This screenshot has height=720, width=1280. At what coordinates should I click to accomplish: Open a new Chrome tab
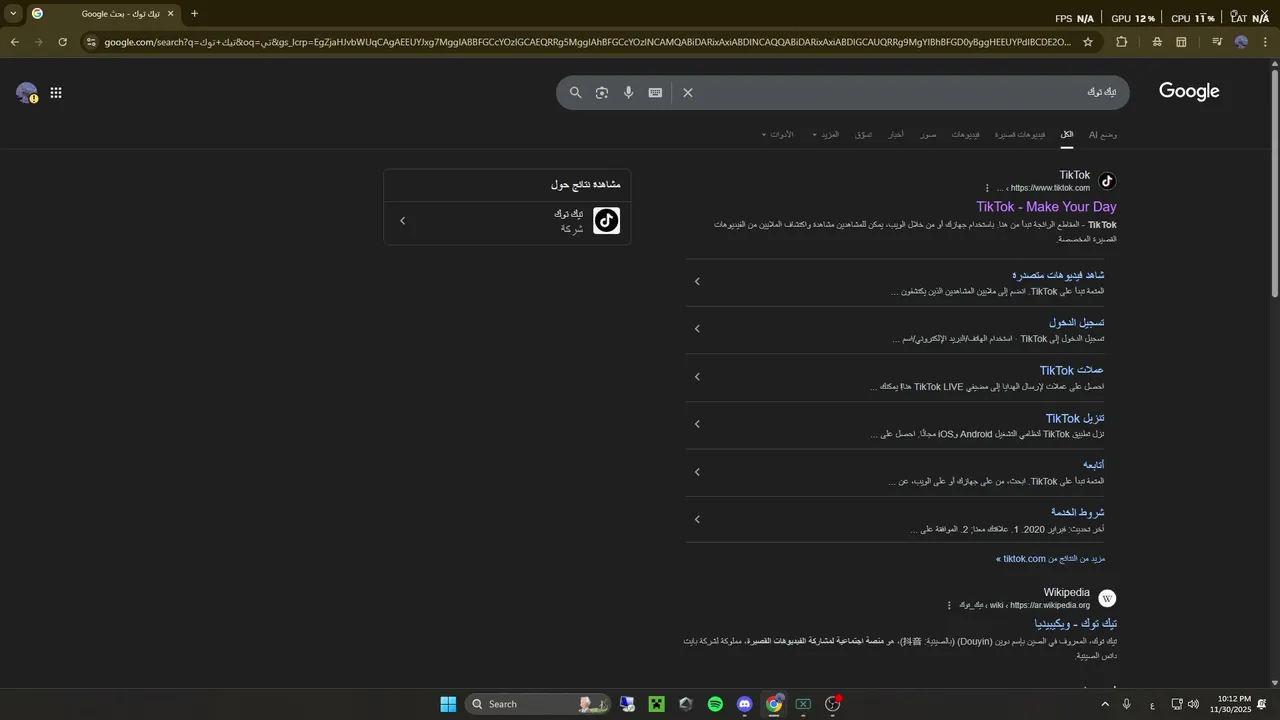click(x=194, y=13)
